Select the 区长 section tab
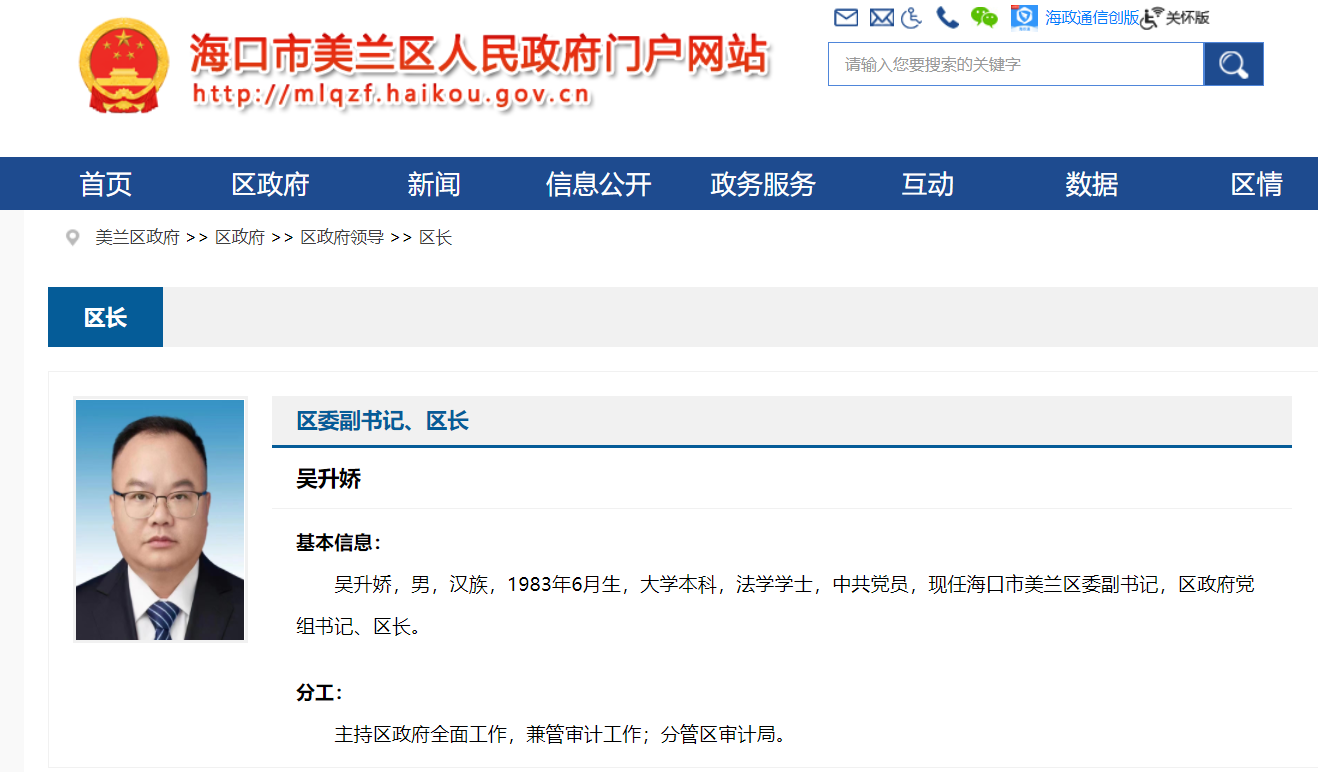This screenshot has height=772, width=1318. point(105,317)
